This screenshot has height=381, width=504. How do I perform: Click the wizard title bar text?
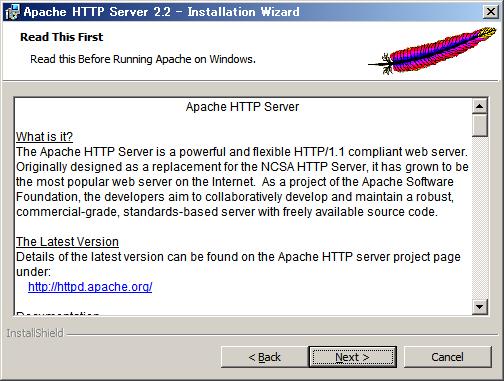[x=161, y=12]
